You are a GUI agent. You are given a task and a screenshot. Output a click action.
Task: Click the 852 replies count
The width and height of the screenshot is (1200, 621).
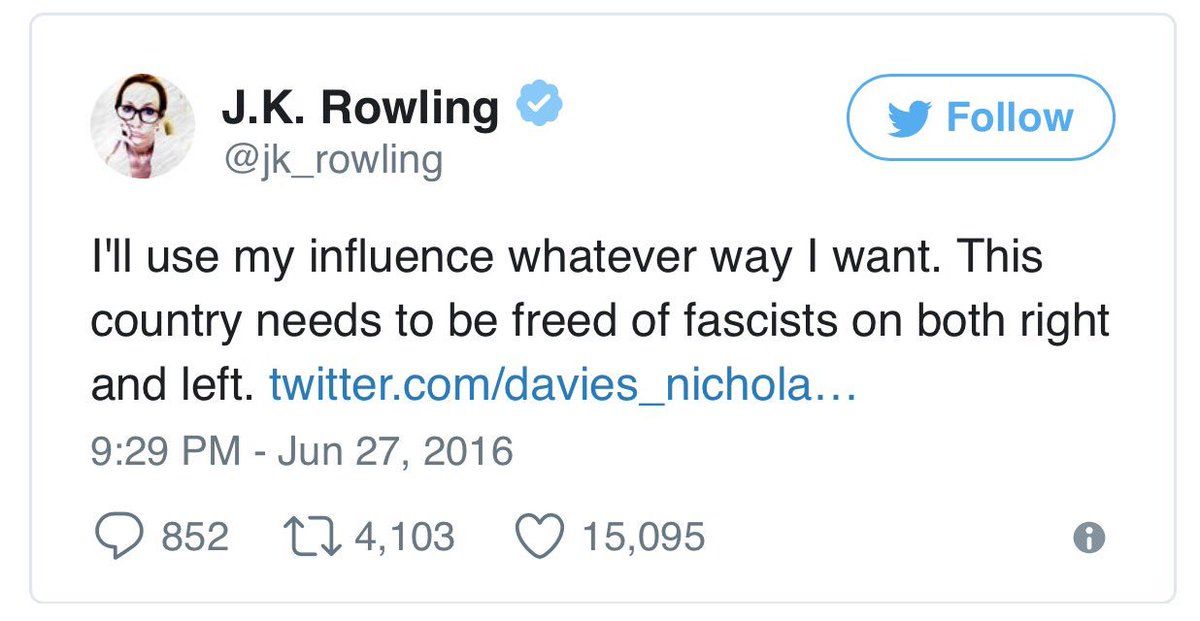195,538
